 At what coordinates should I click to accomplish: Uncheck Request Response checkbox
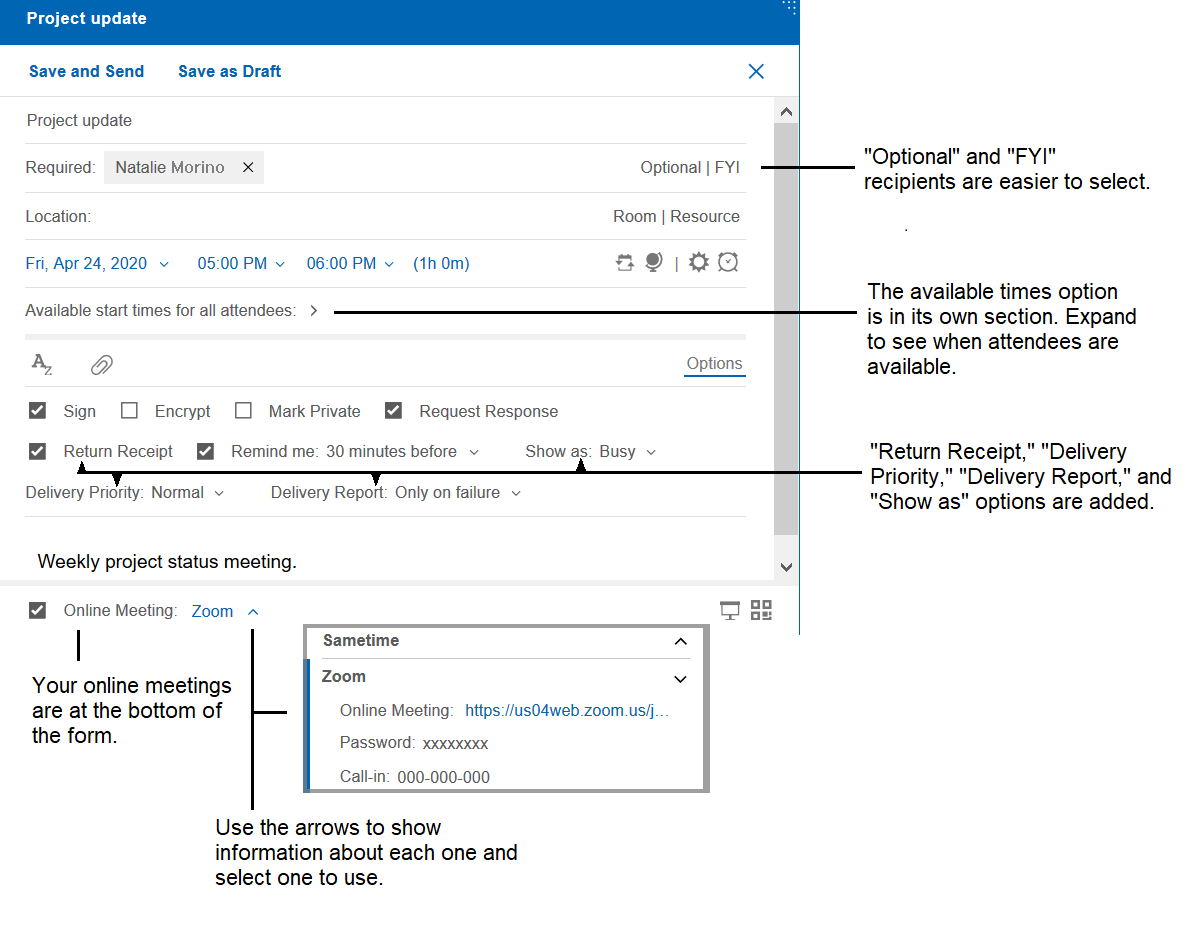(393, 411)
